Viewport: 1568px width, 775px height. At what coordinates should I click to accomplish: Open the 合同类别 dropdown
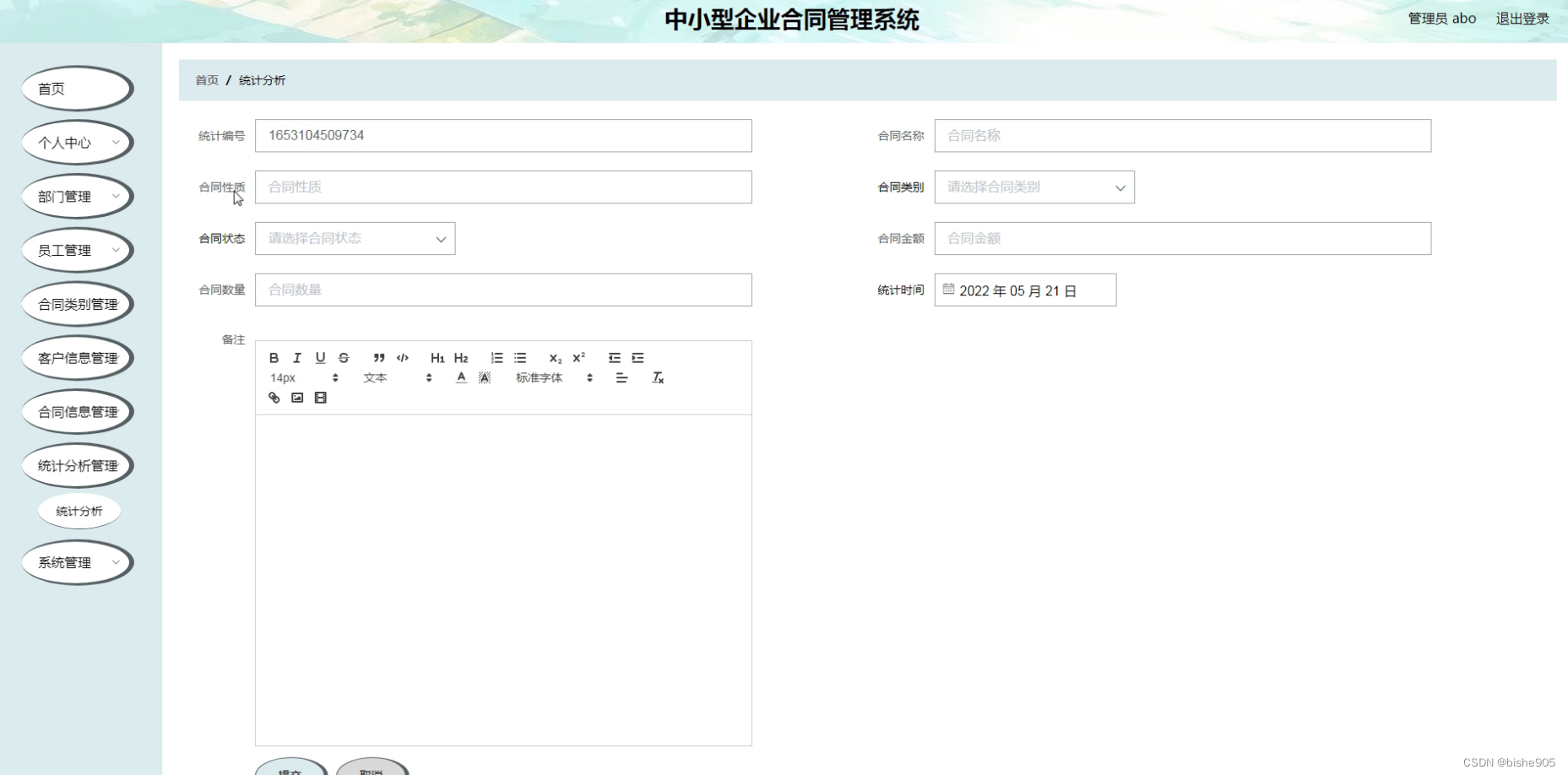point(1034,187)
